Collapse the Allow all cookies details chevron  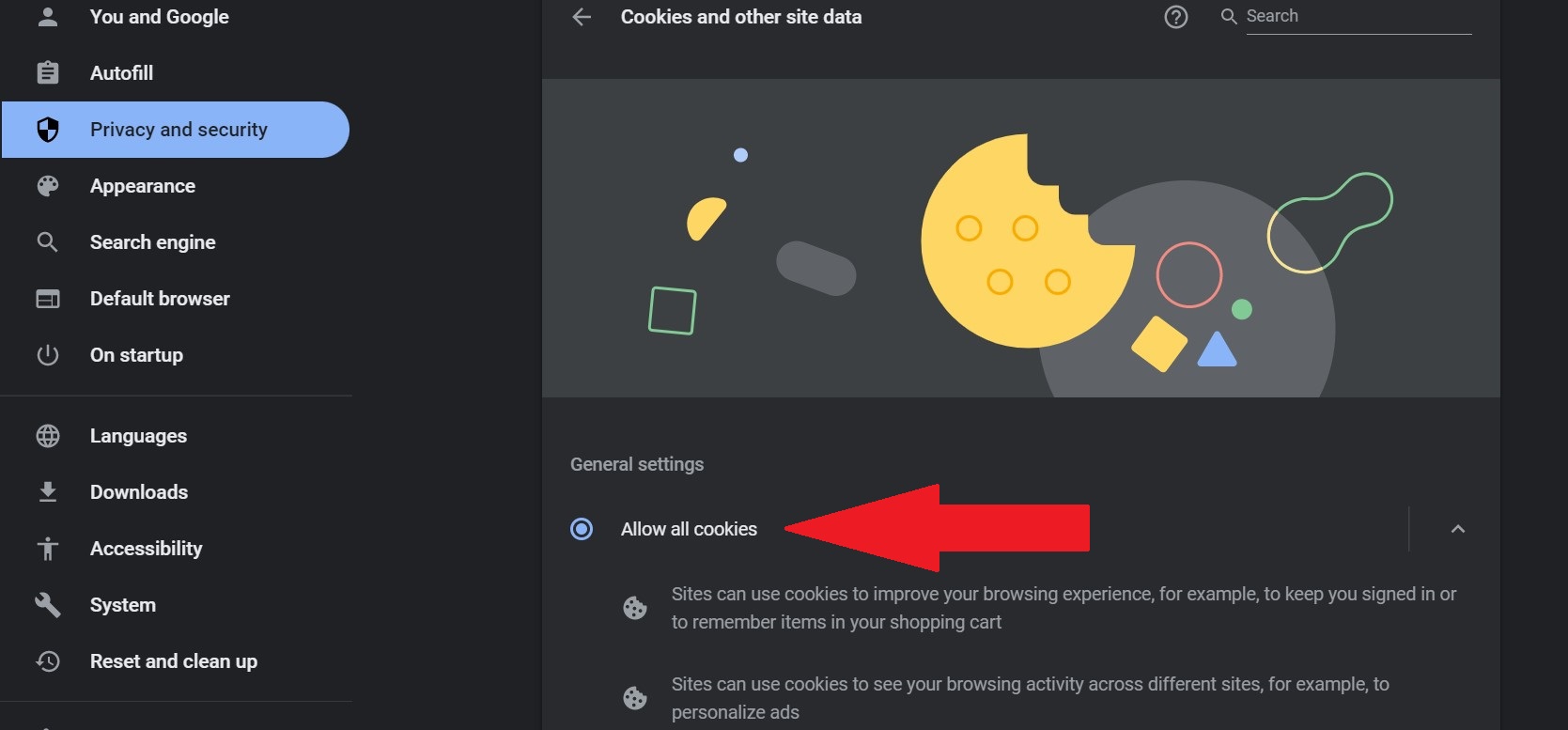(x=1457, y=529)
